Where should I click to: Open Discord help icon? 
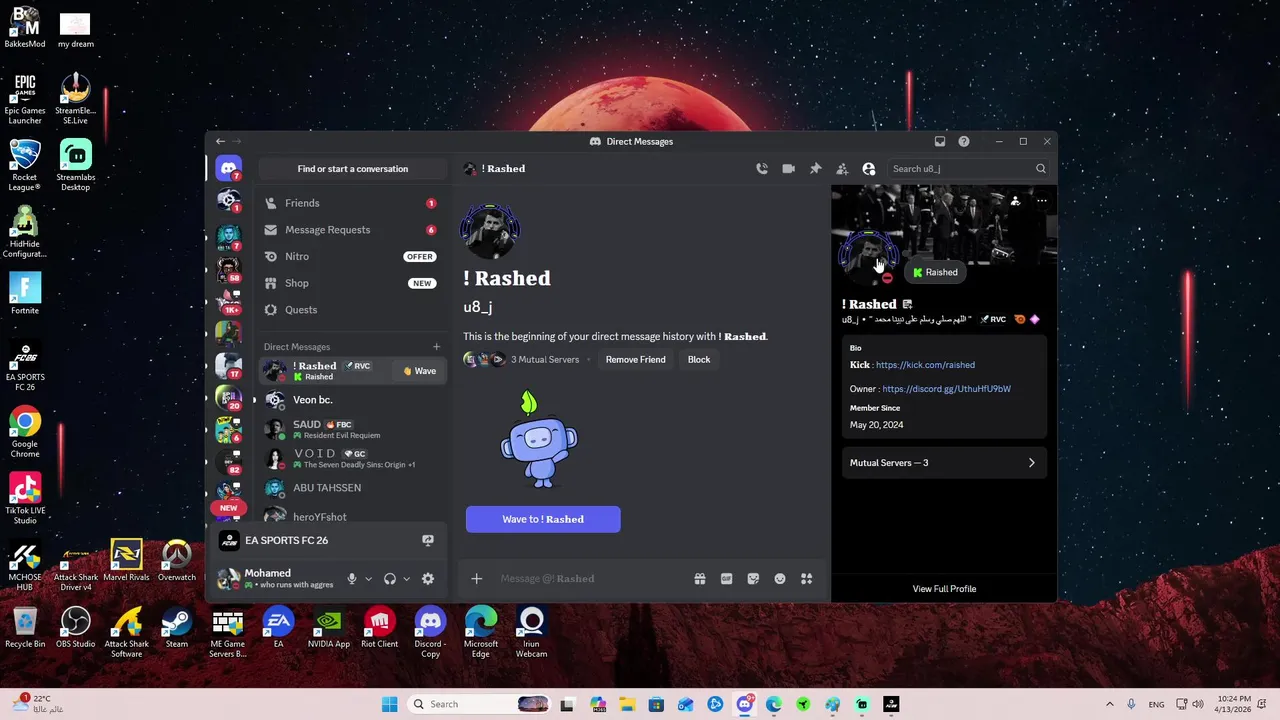coord(964,141)
